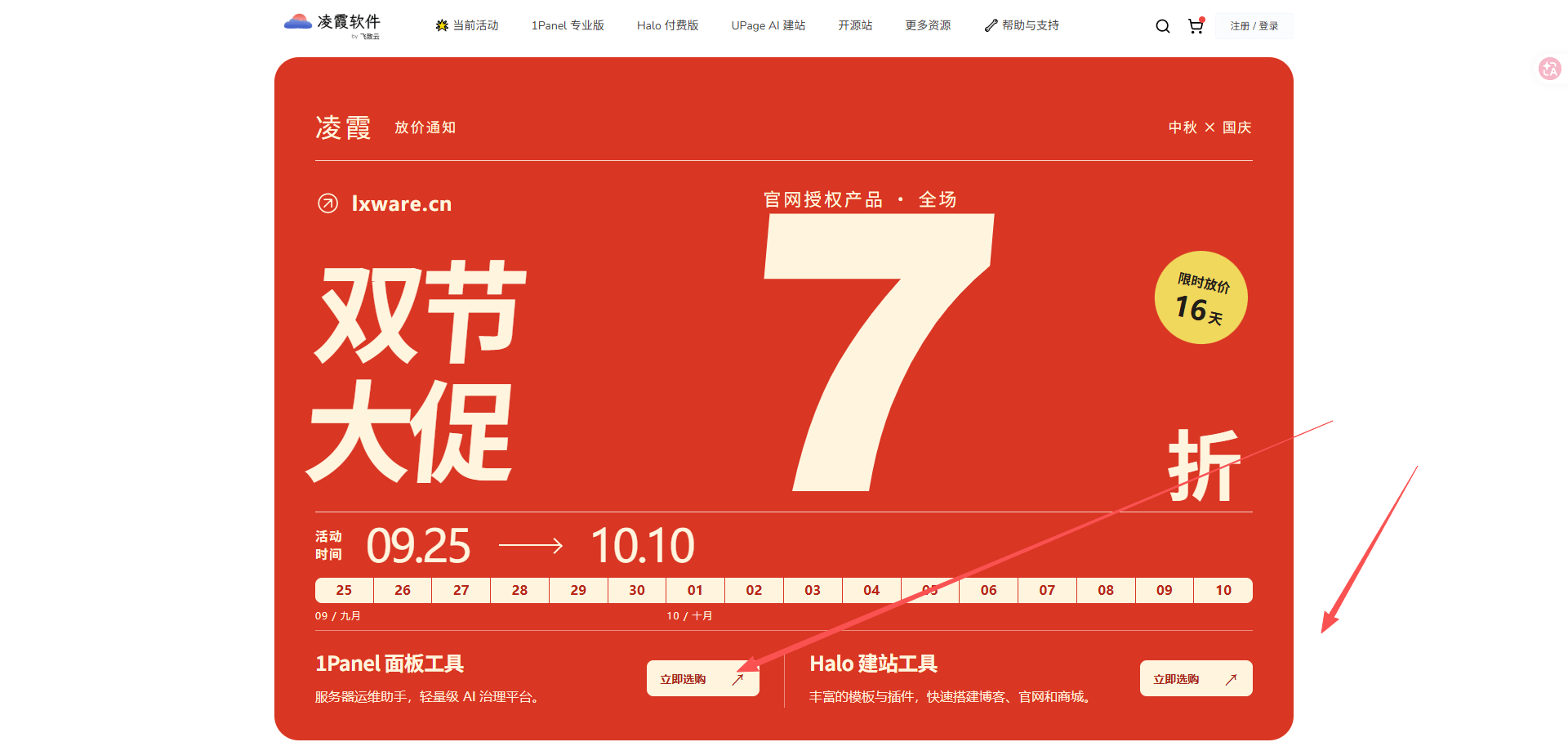
Task: Click the 09.25 start date text
Action: (418, 546)
